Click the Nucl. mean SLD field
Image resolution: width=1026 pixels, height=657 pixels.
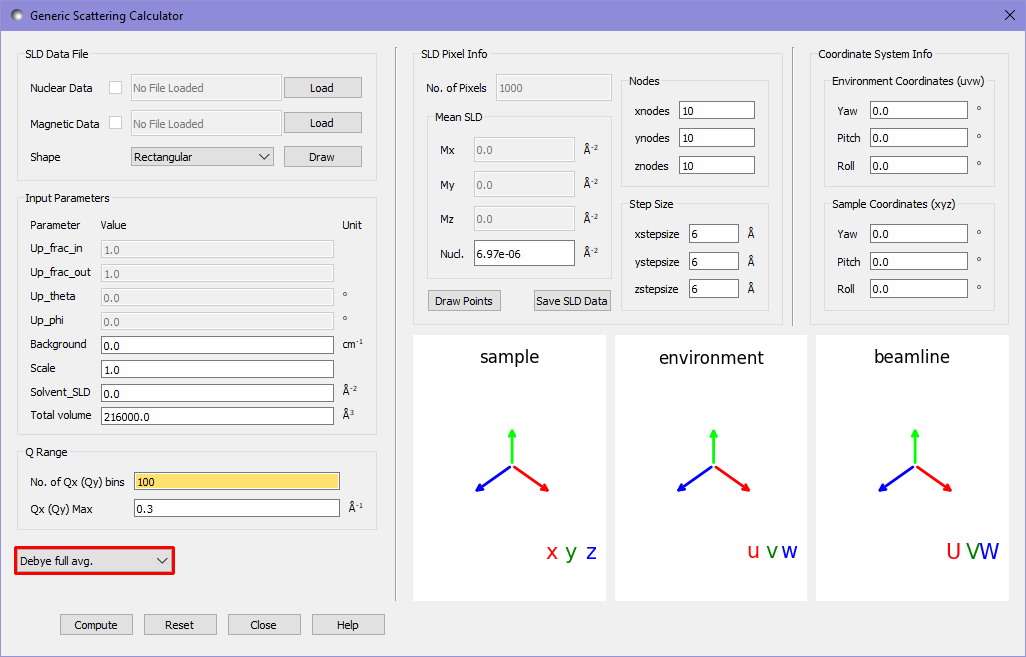coord(524,254)
